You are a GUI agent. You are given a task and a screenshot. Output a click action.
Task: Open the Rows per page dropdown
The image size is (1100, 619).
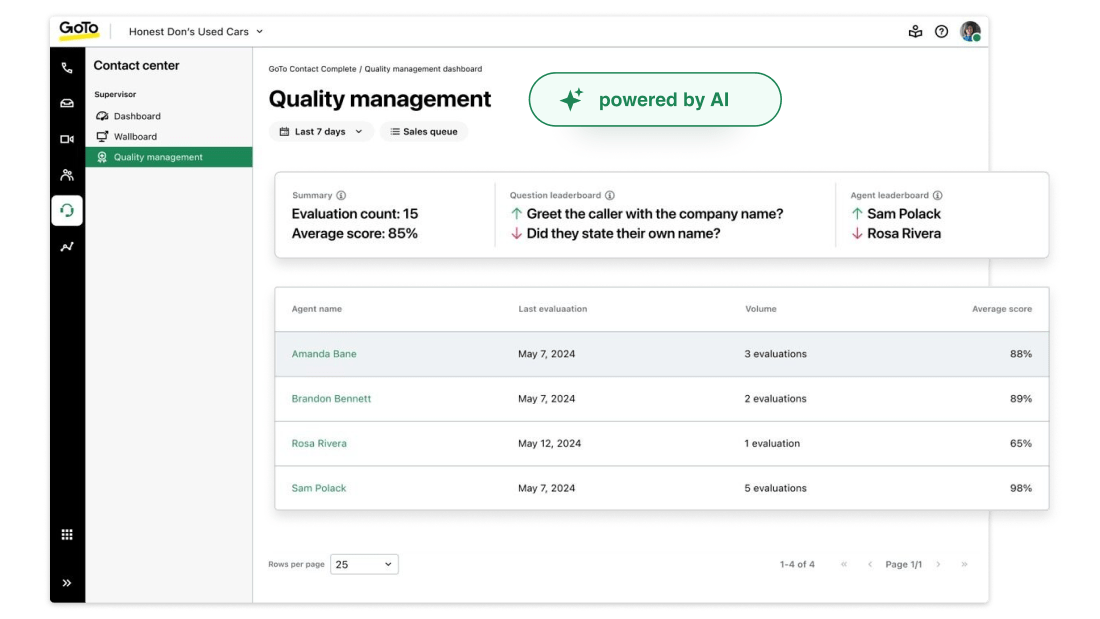[364, 564]
